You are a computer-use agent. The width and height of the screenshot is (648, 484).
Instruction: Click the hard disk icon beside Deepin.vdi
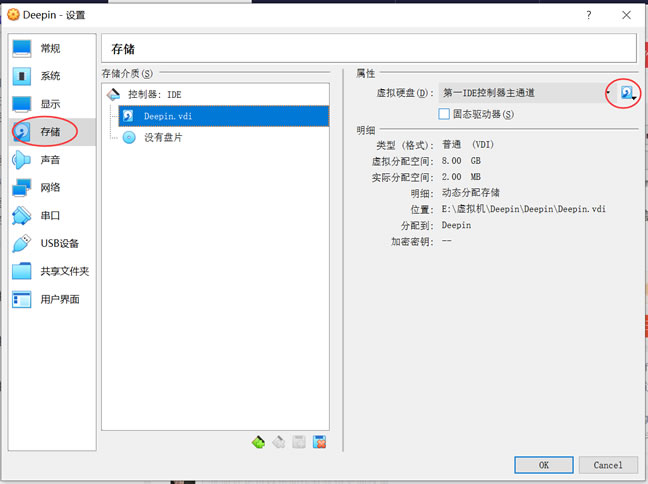[128, 116]
